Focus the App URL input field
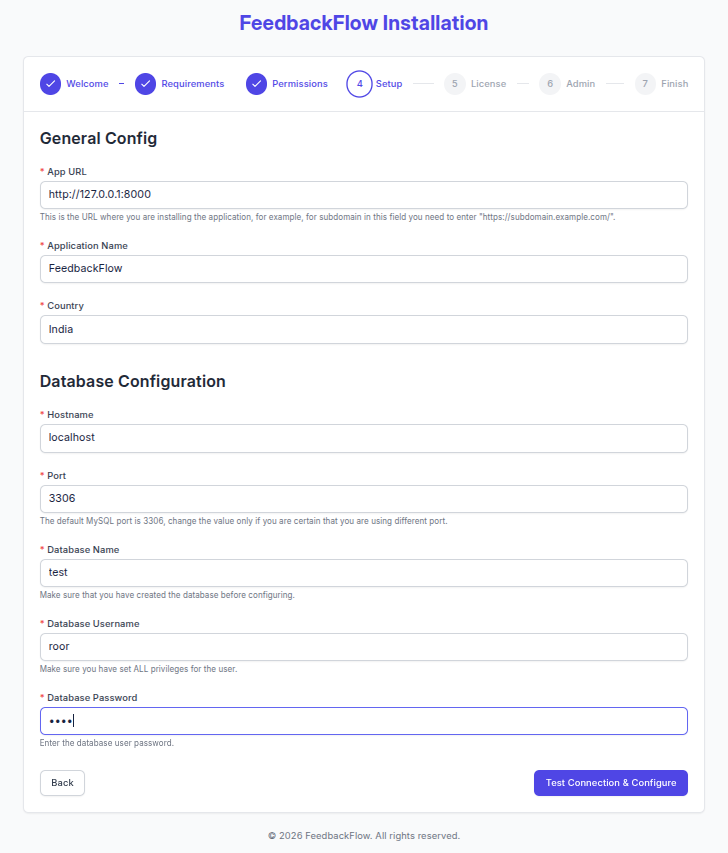Screen dimensions: 728x853 pyautogui.click(x=364, y=194)
